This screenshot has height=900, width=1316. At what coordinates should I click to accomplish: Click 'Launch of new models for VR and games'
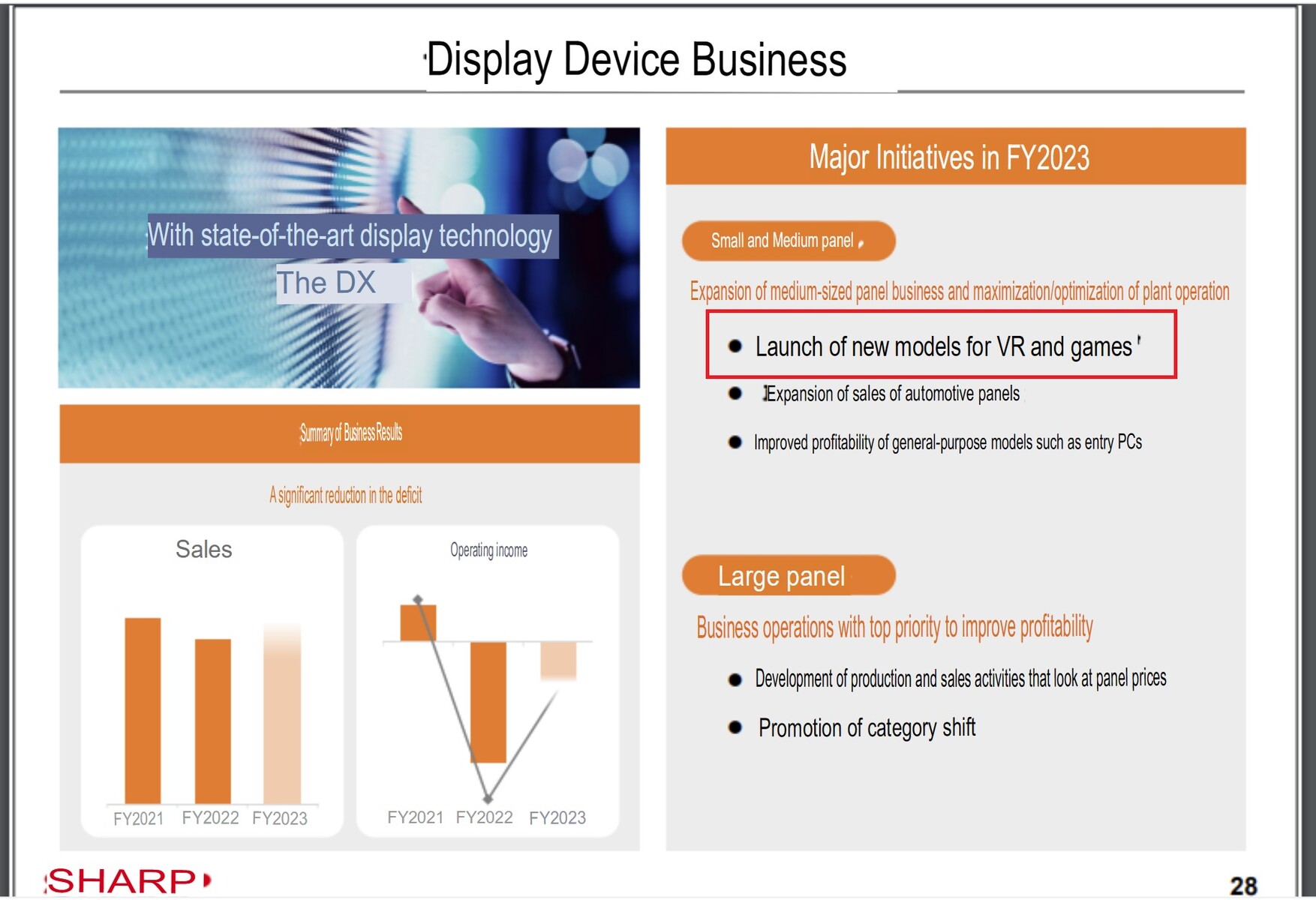pos(943,346)
